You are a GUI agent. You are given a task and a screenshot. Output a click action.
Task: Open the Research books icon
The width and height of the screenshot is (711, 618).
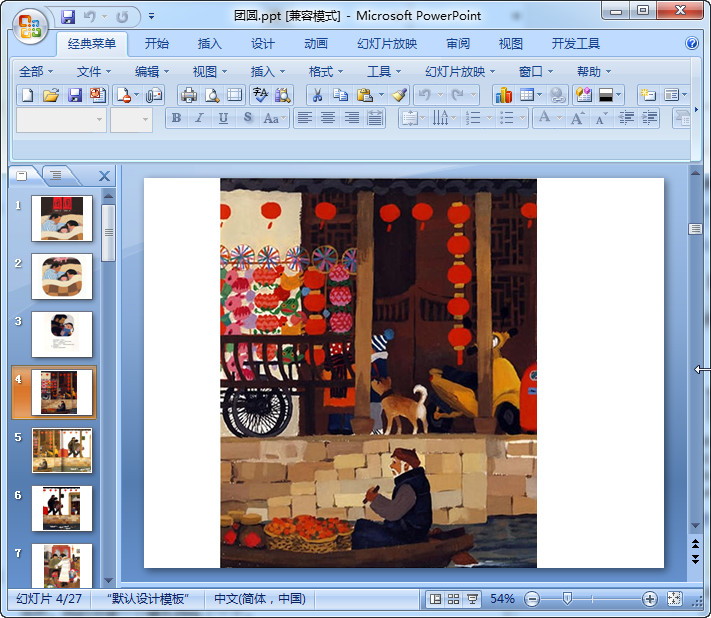coord(283,95)
